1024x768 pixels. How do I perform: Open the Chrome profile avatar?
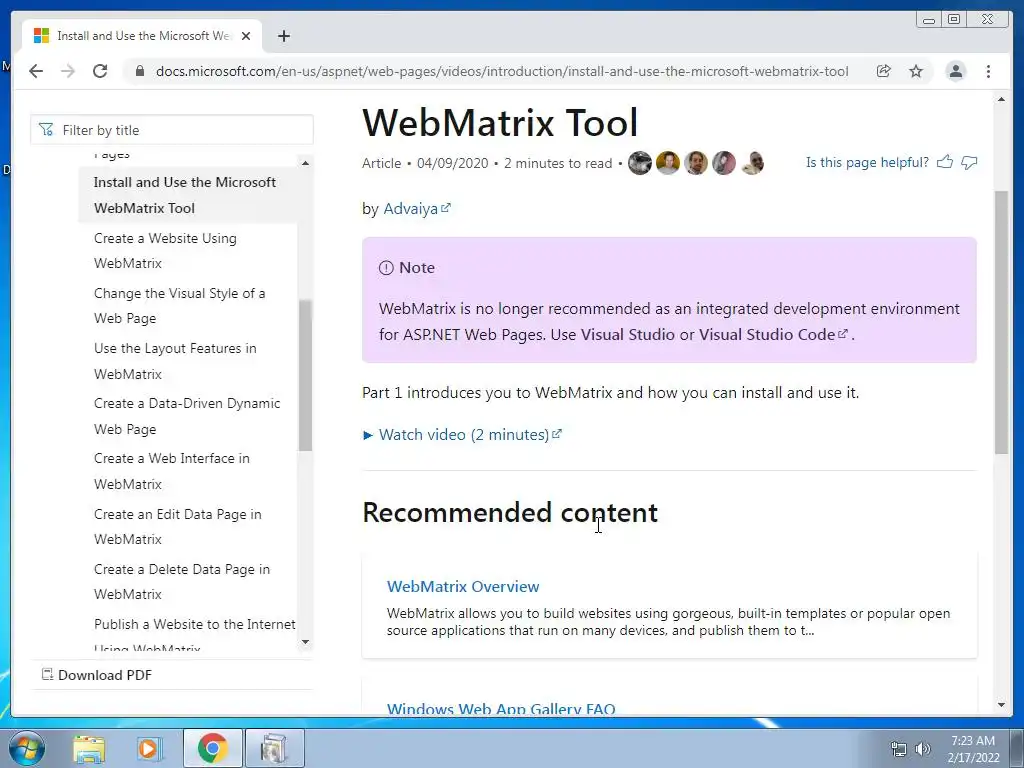click(955, 71)
